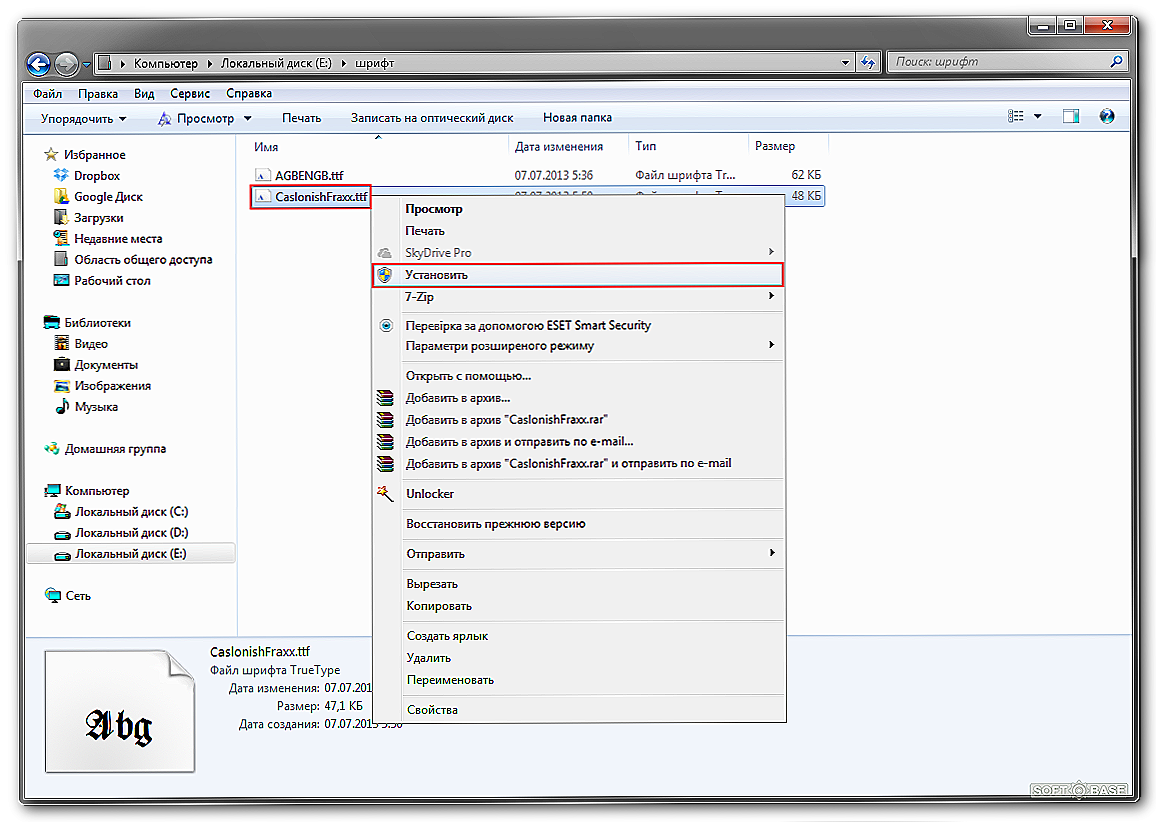Click Записать на оптический диск
The width and height of the screenshot is (1156, 822).
pos(432,118)
